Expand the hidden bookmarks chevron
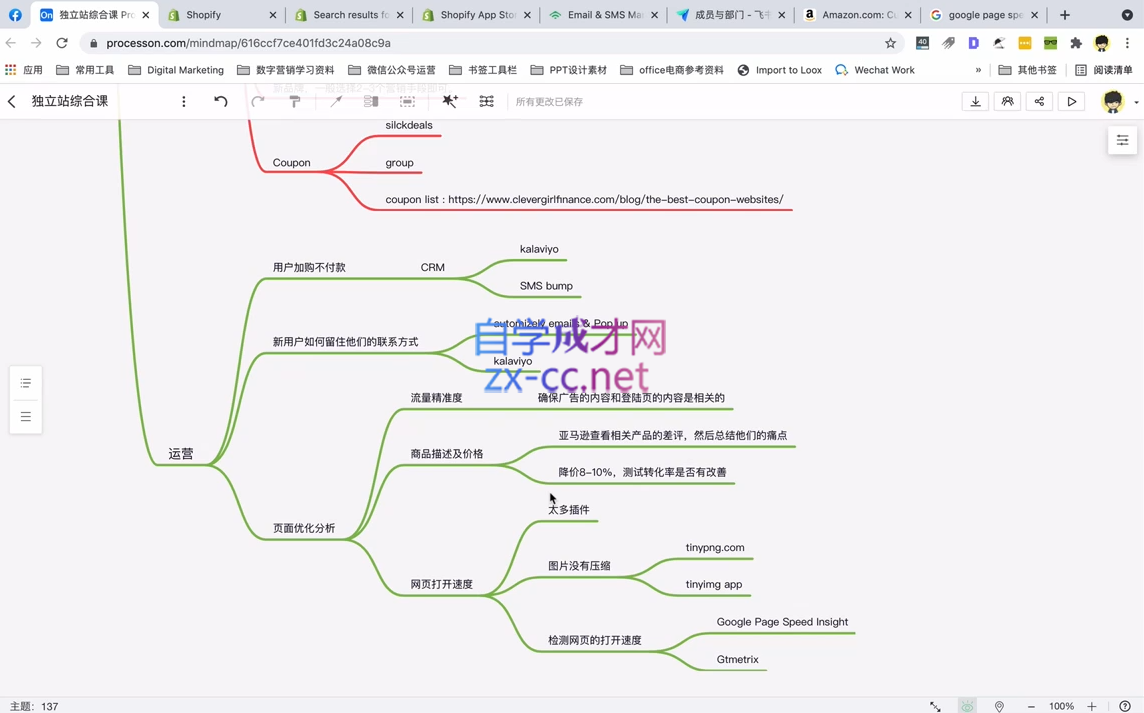Image resolution: width=1144 pixels, height=713 pixels. (x=978, y=70)
